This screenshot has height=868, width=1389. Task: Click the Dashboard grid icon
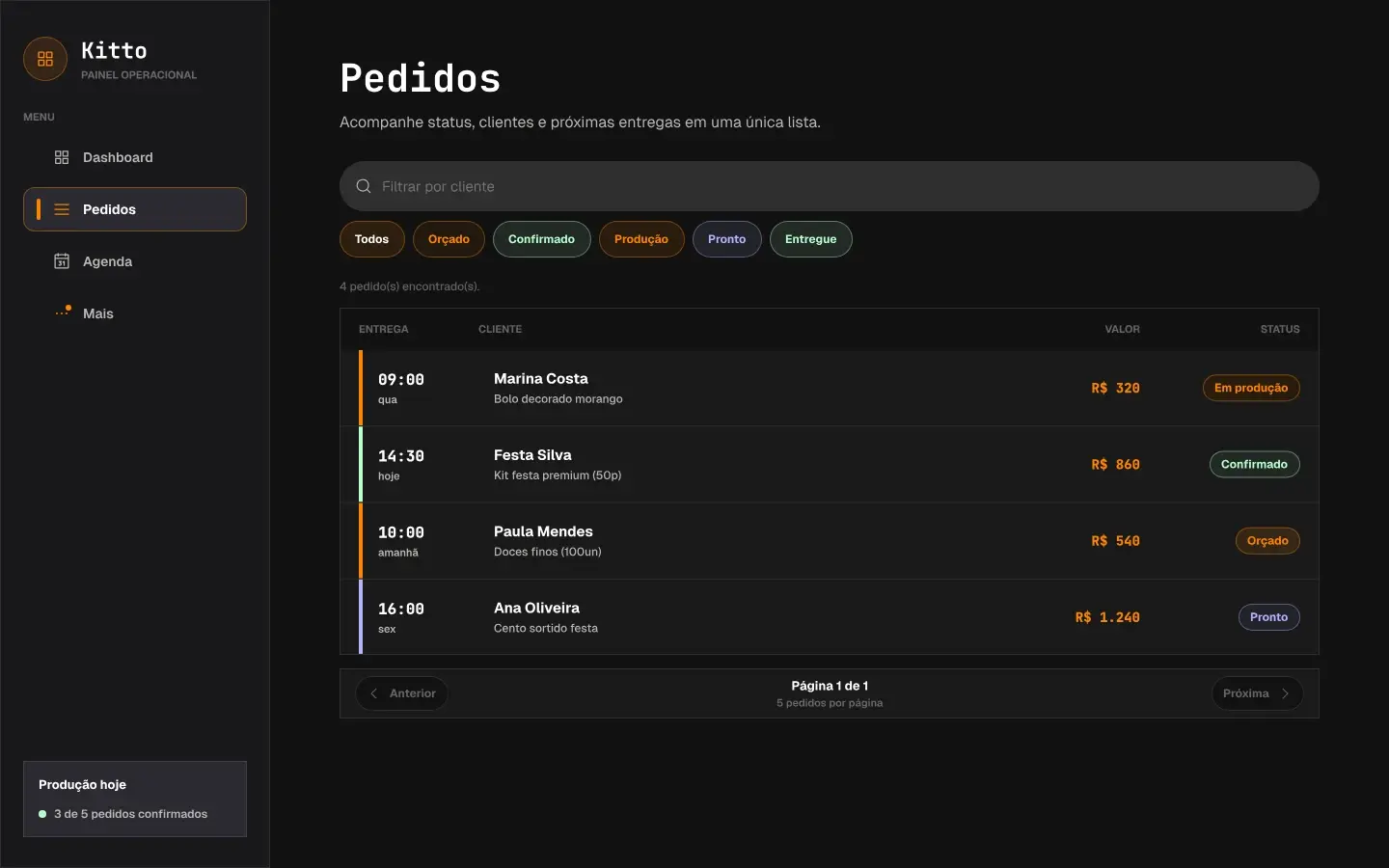[x=62, y=157]
